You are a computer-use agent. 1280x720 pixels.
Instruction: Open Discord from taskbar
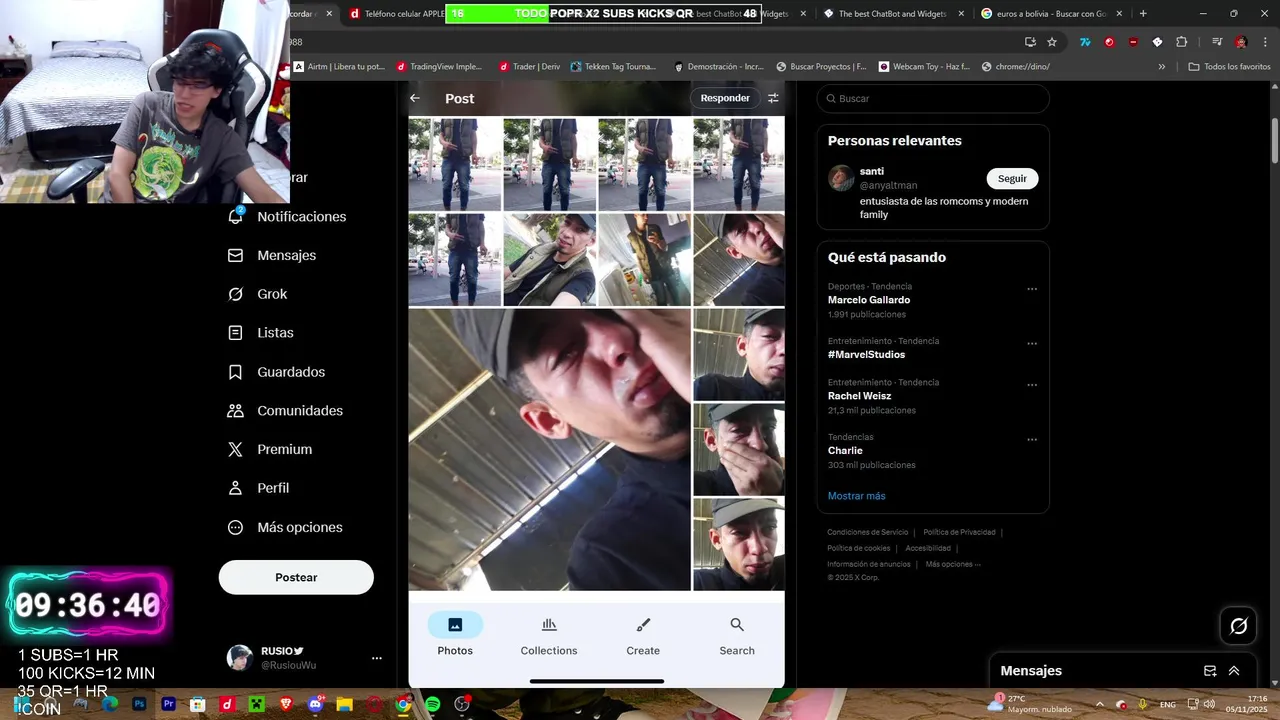pos(315,705)
